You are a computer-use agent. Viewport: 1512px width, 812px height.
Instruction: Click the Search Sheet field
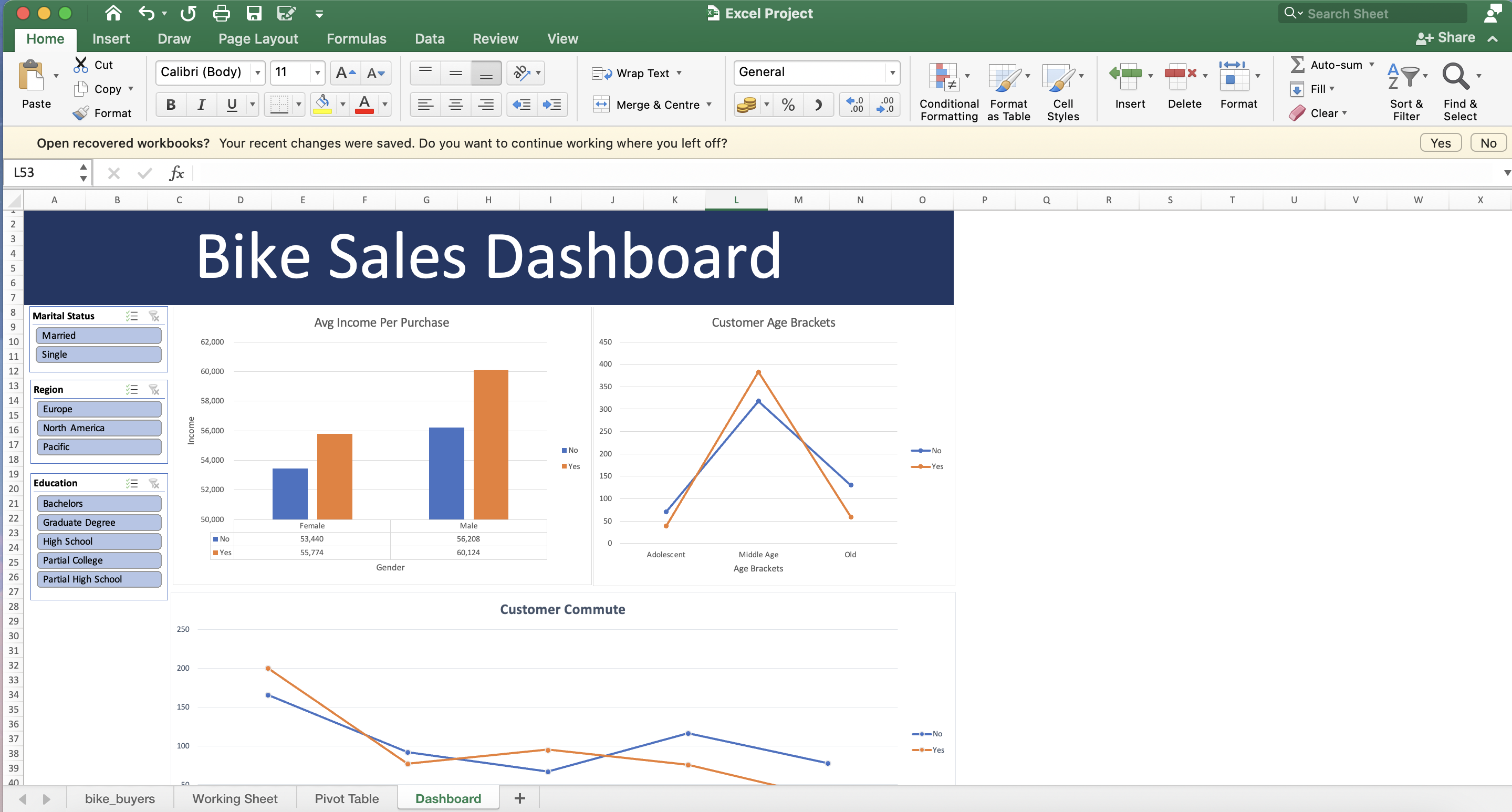coord(1373,13)
